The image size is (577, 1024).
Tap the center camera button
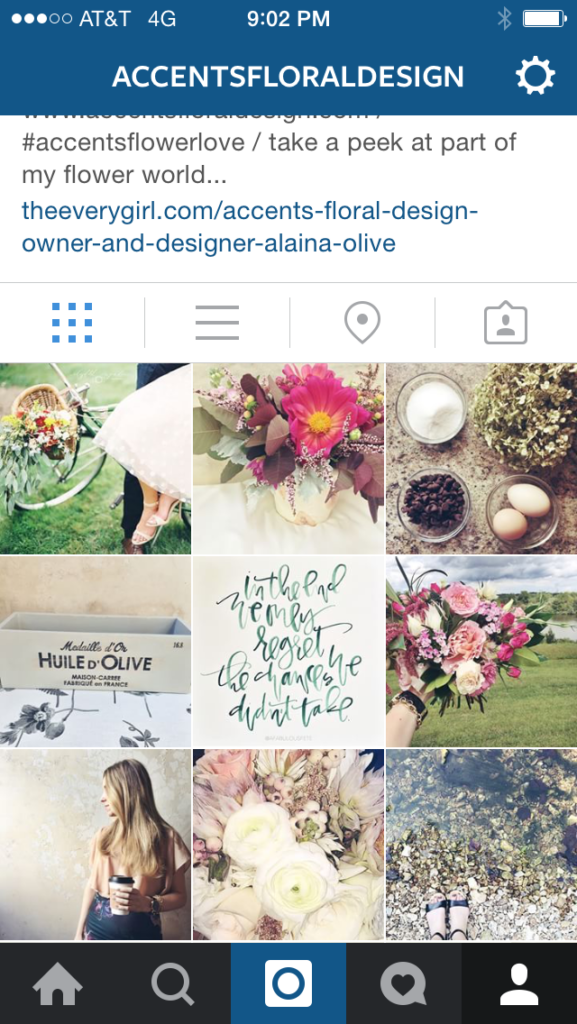pos(288,984)
